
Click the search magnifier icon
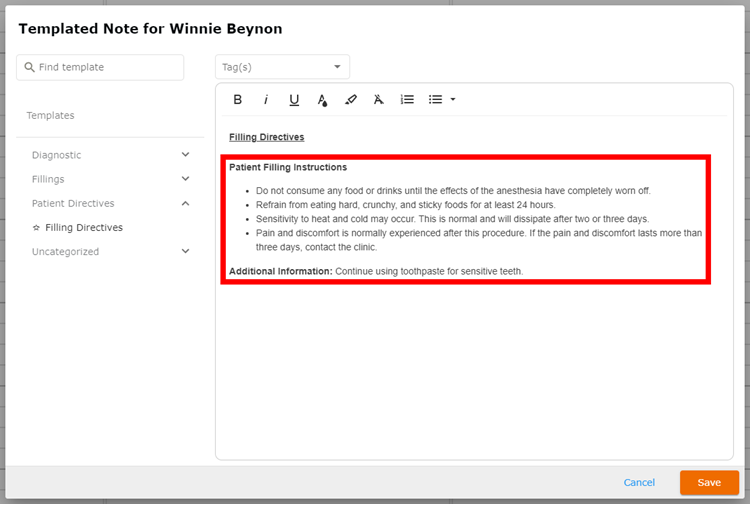pyautogui.click(x=29, y=67)
